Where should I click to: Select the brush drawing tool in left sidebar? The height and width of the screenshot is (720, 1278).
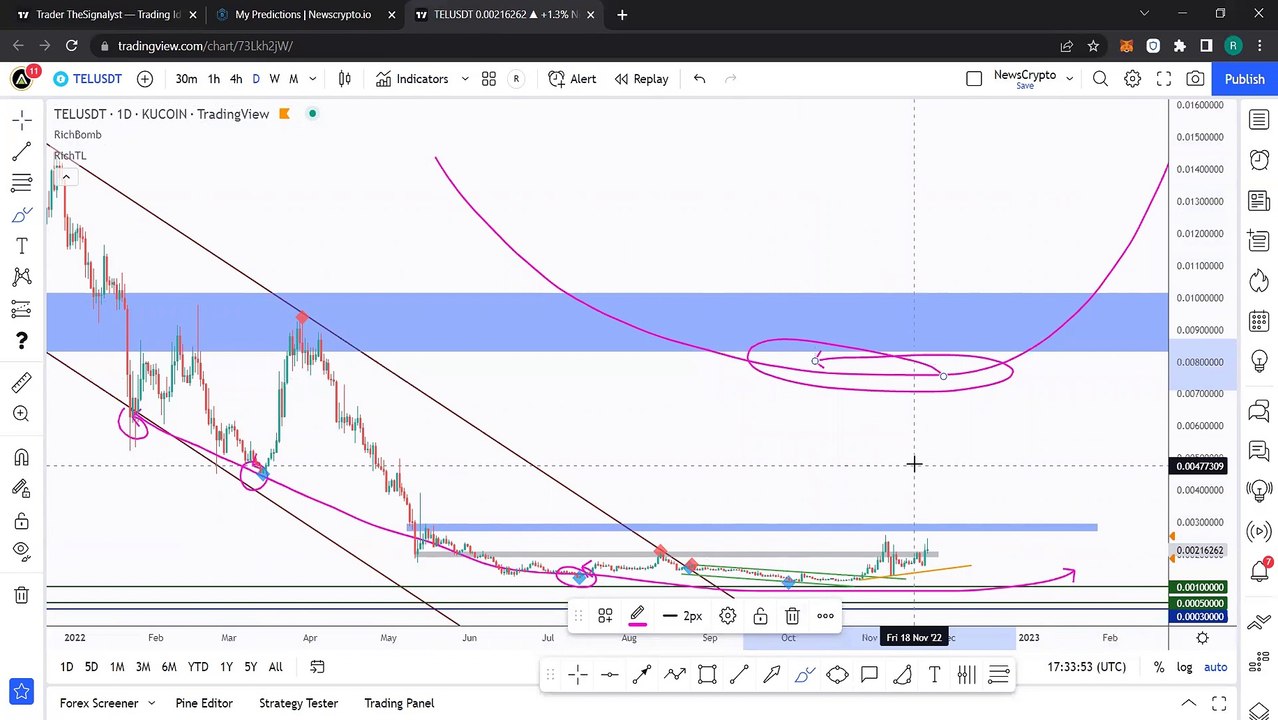click(21, 215)
